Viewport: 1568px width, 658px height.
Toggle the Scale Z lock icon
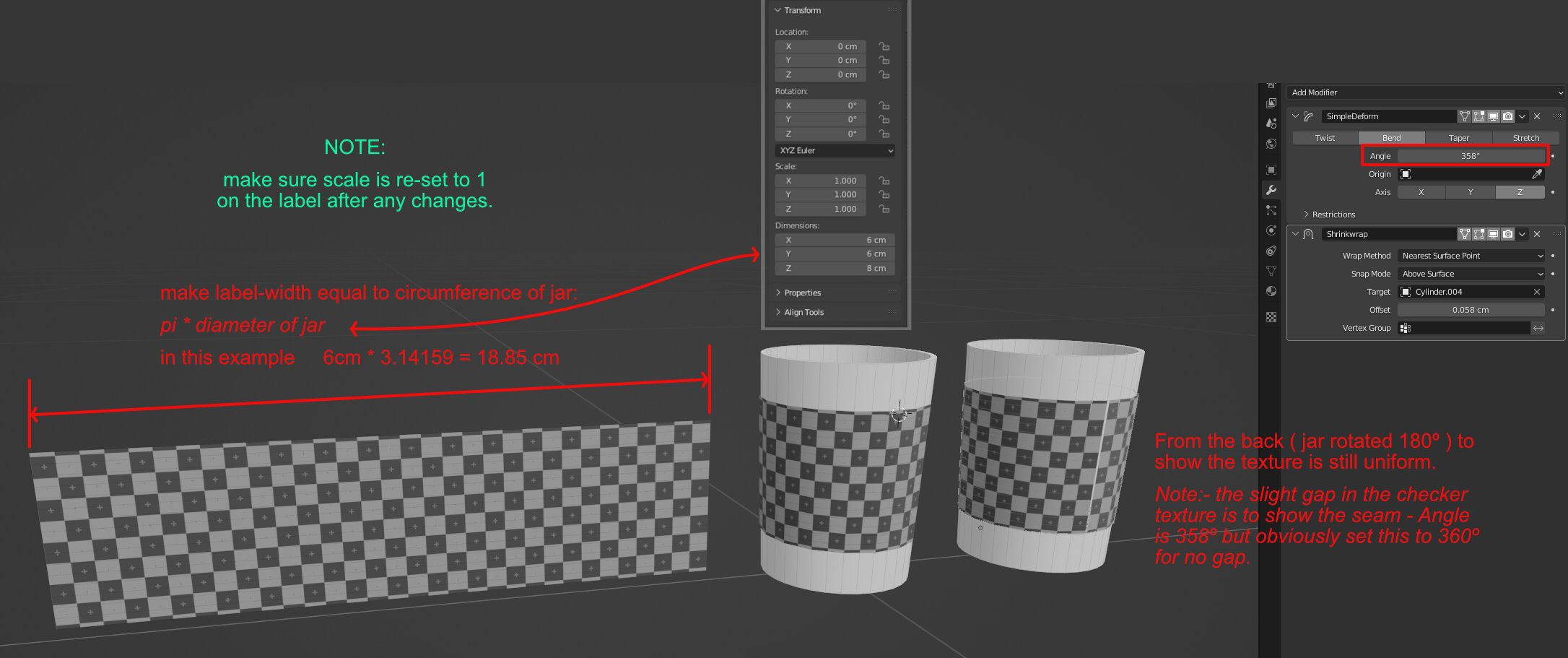pyautogui.click(x=884, y=209)
